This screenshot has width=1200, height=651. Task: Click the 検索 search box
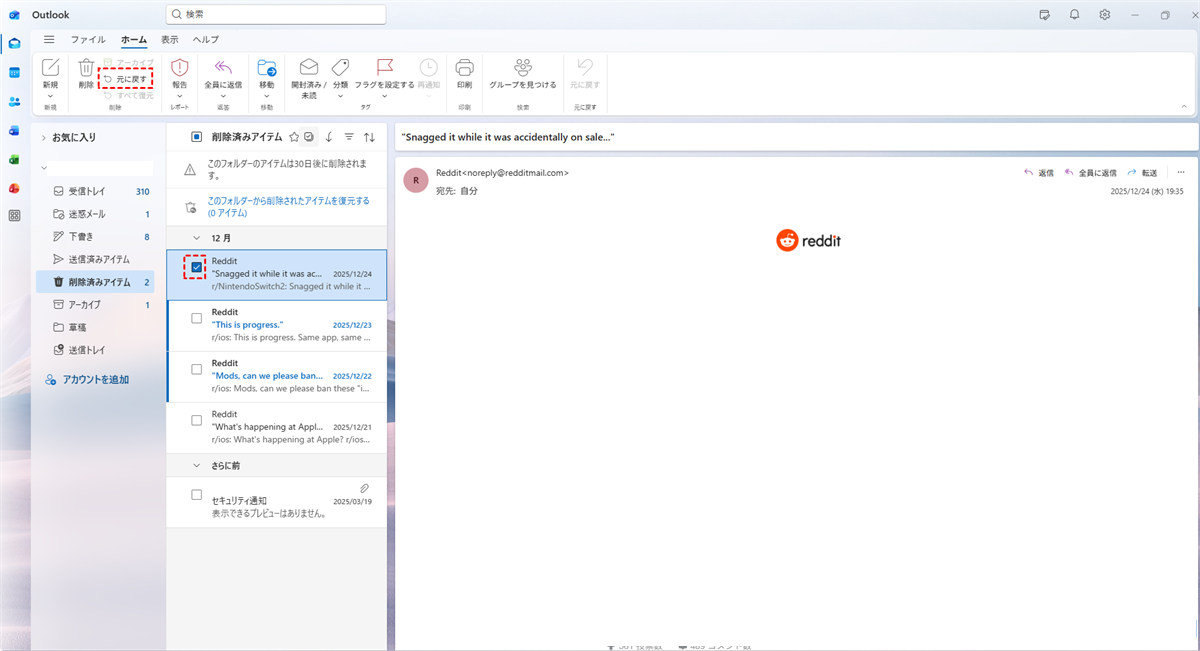(275, 15)
